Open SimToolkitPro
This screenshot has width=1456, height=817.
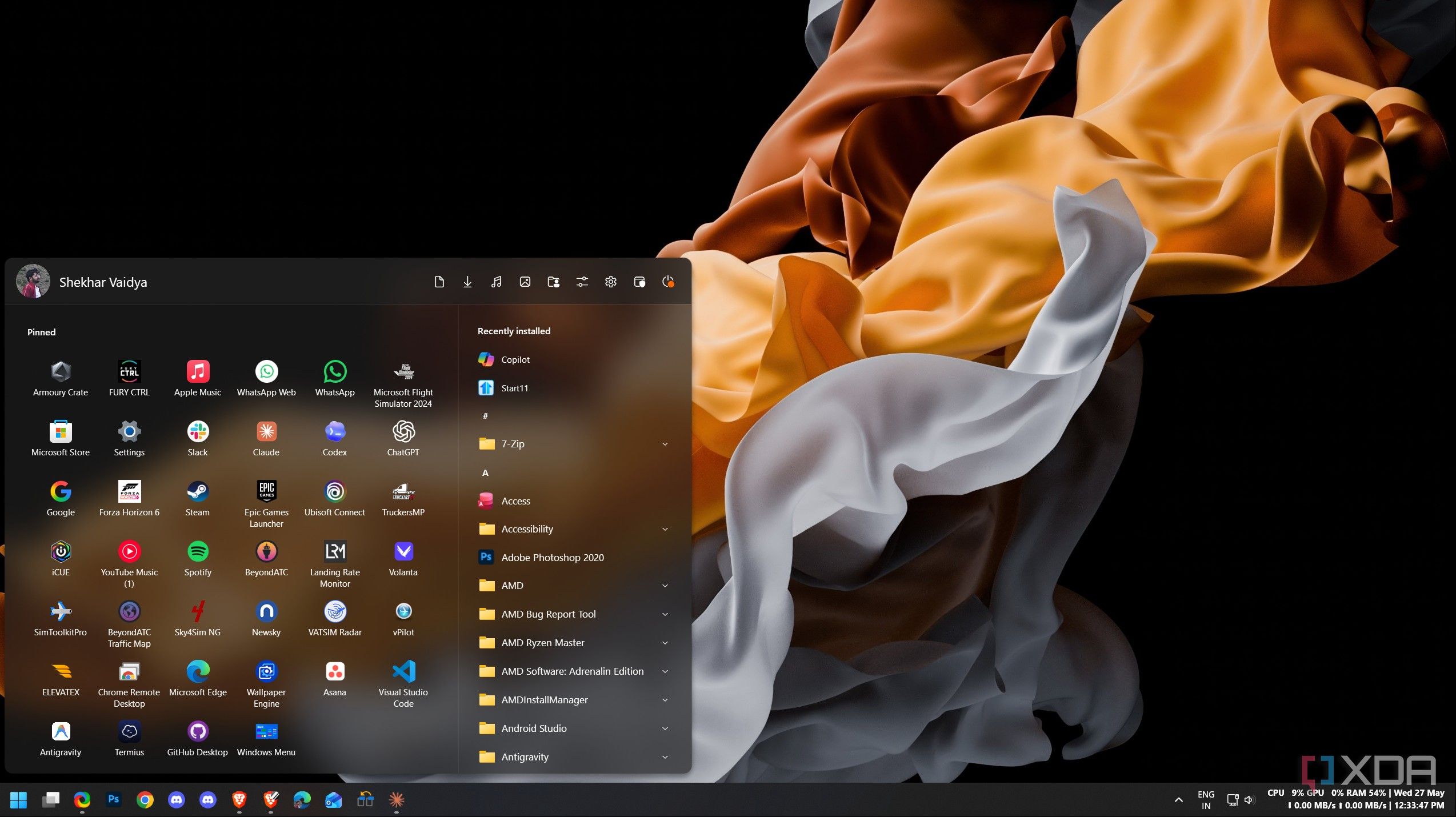[61, 618]
